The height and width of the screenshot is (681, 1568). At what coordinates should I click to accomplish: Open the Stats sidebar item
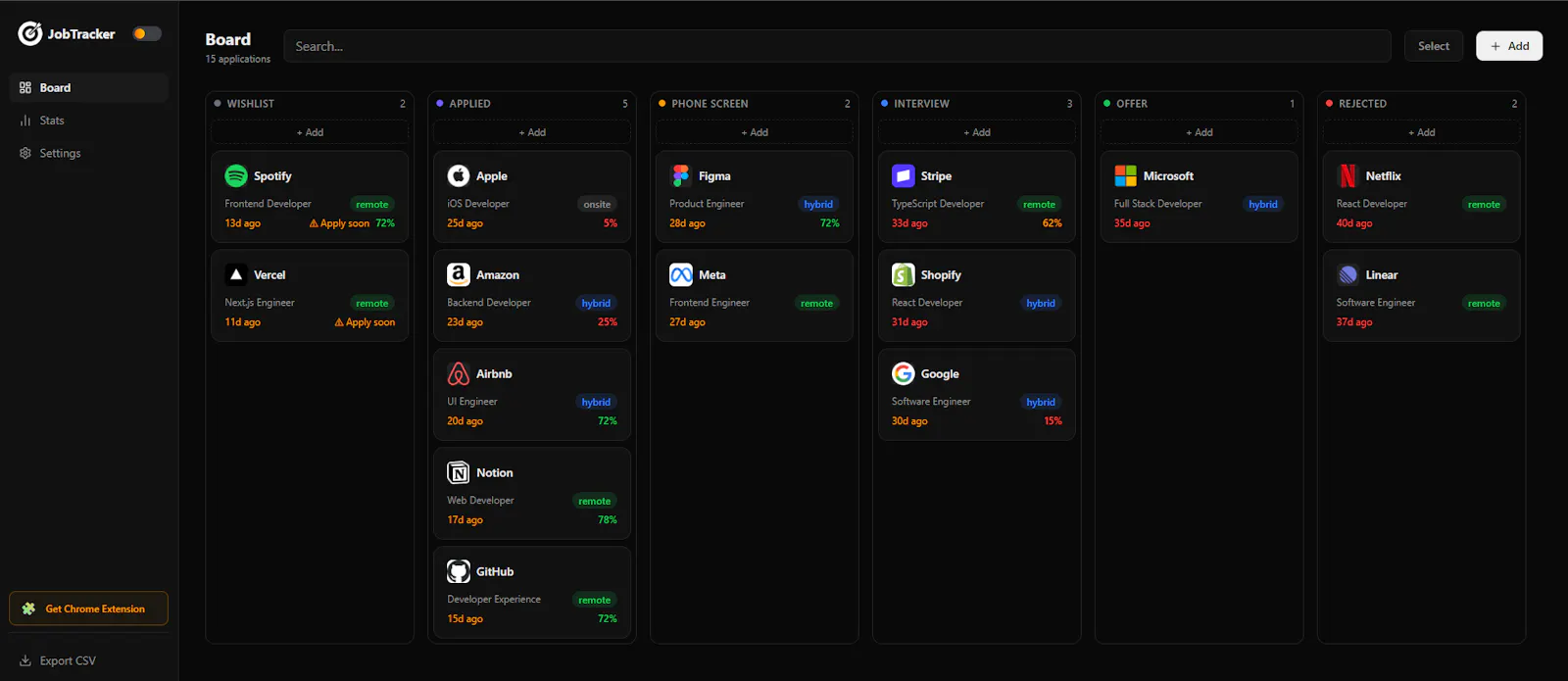point(89,121)
